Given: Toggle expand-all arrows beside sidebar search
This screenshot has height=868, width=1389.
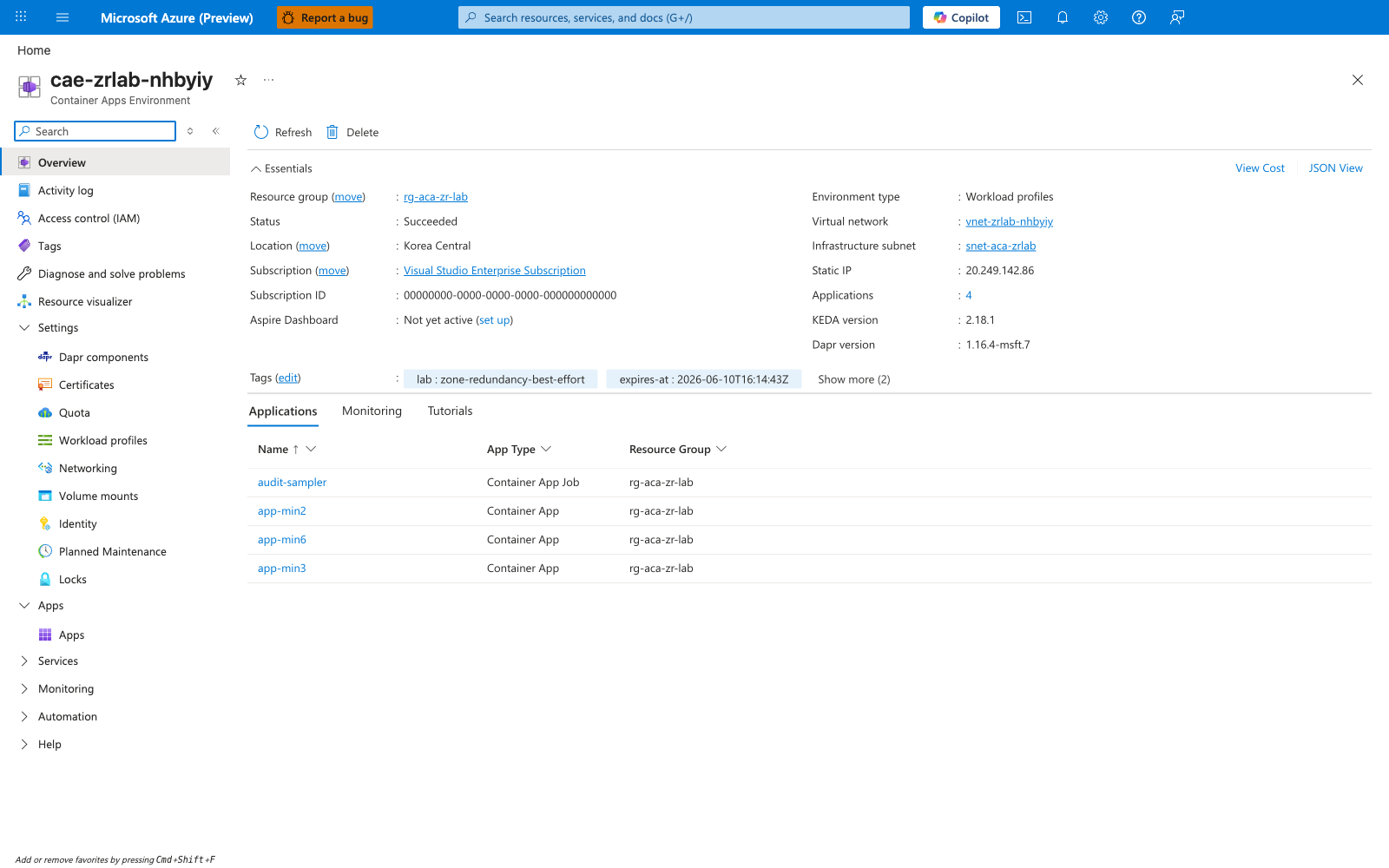Looking at the screenshot, I should [190, 131].
